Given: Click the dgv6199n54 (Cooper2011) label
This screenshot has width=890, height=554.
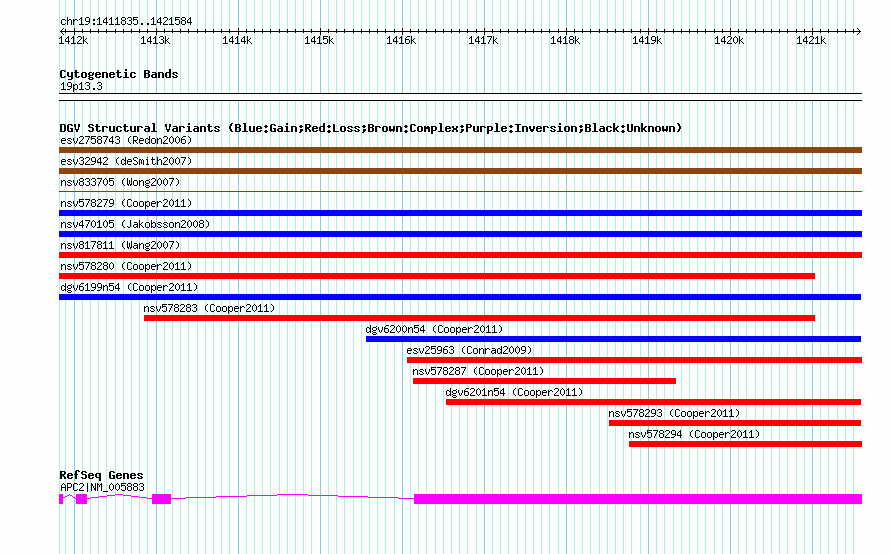Looking at the screenshot, I should (x=129, y=287).
